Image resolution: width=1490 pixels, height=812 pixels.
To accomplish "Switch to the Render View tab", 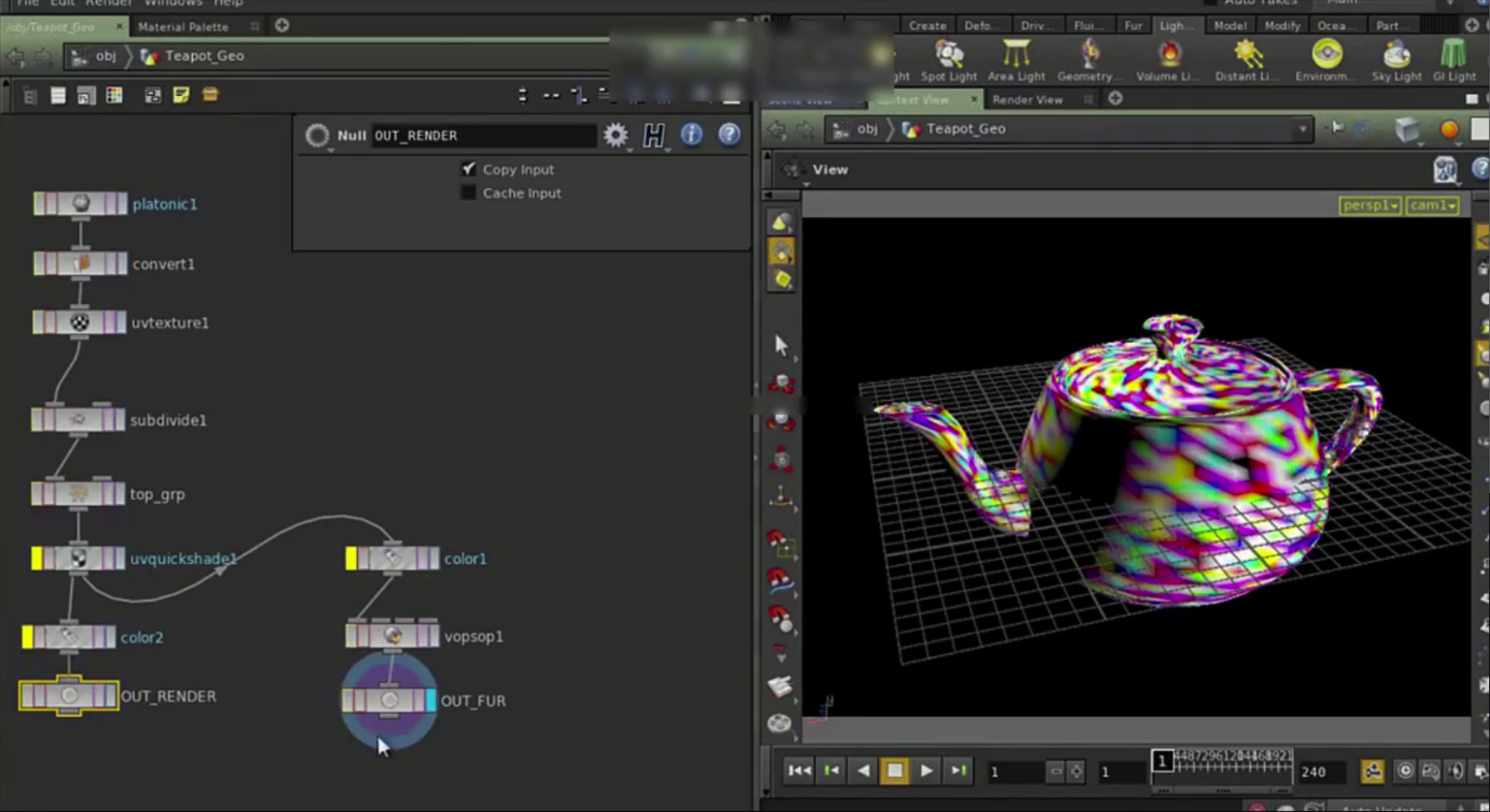I will 1027,100.
